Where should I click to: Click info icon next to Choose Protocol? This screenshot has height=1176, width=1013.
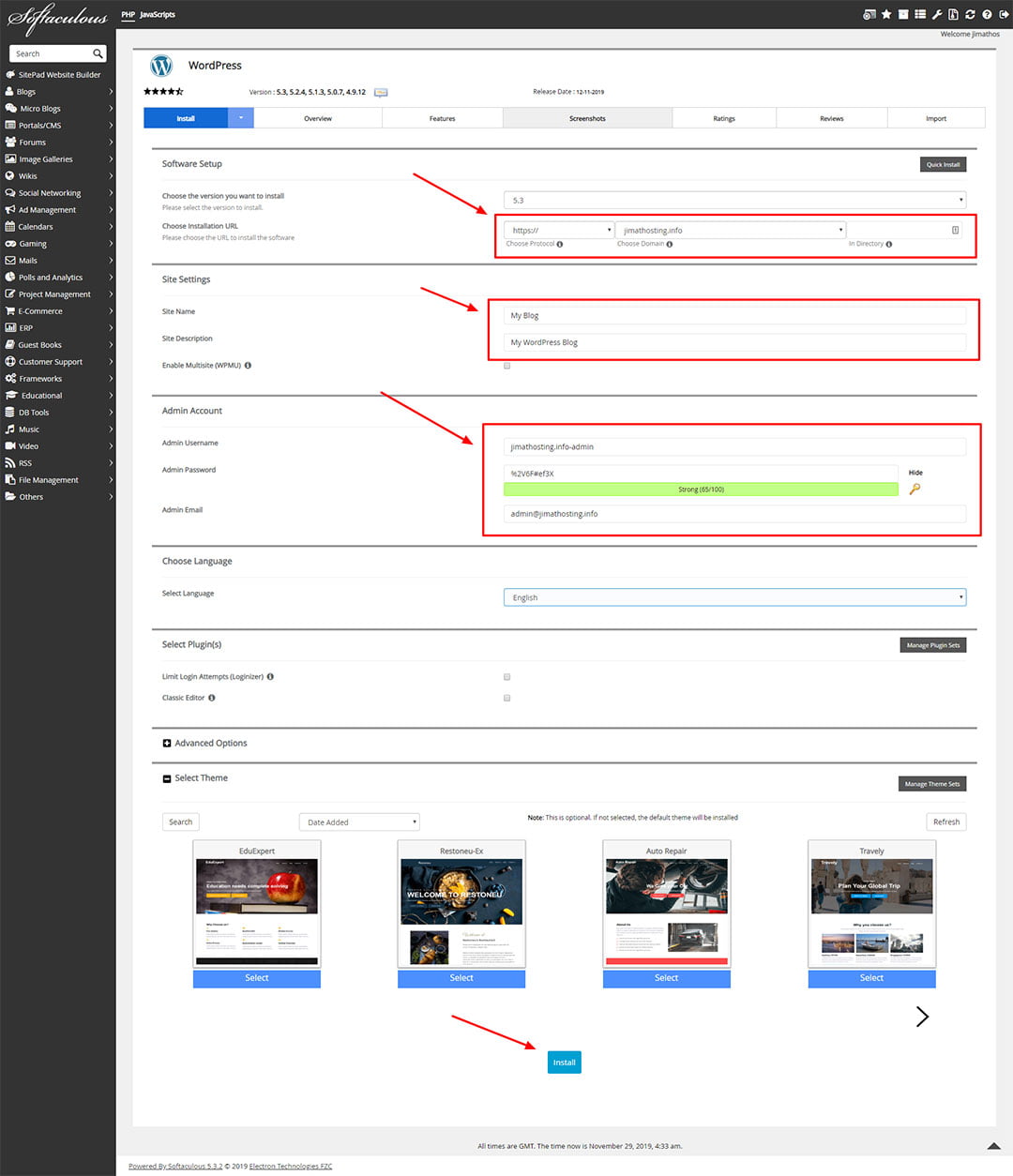(560, 244)
